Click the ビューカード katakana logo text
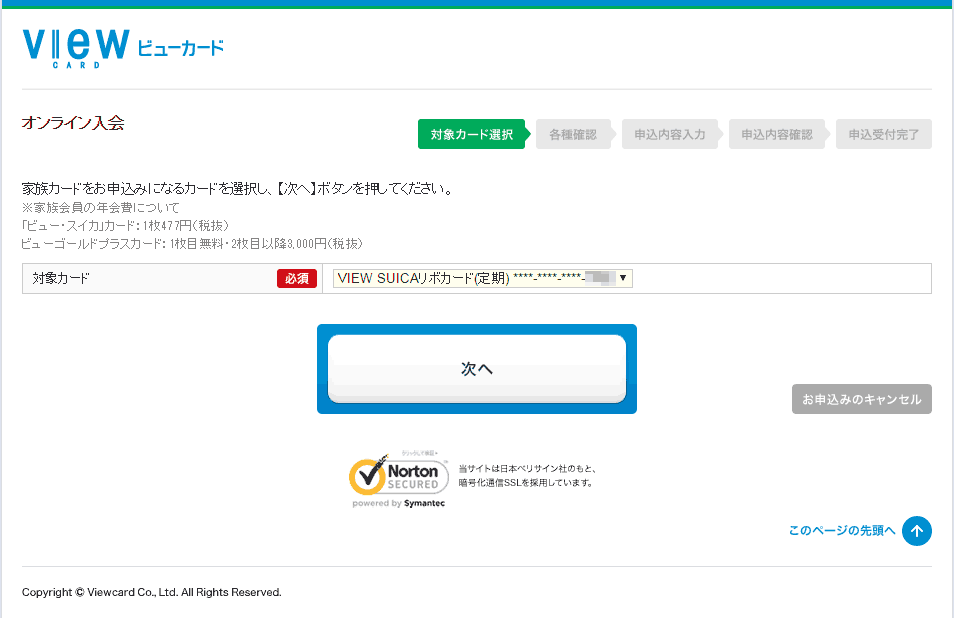Viewport: 954px width, 618px height. coord(180,47)
